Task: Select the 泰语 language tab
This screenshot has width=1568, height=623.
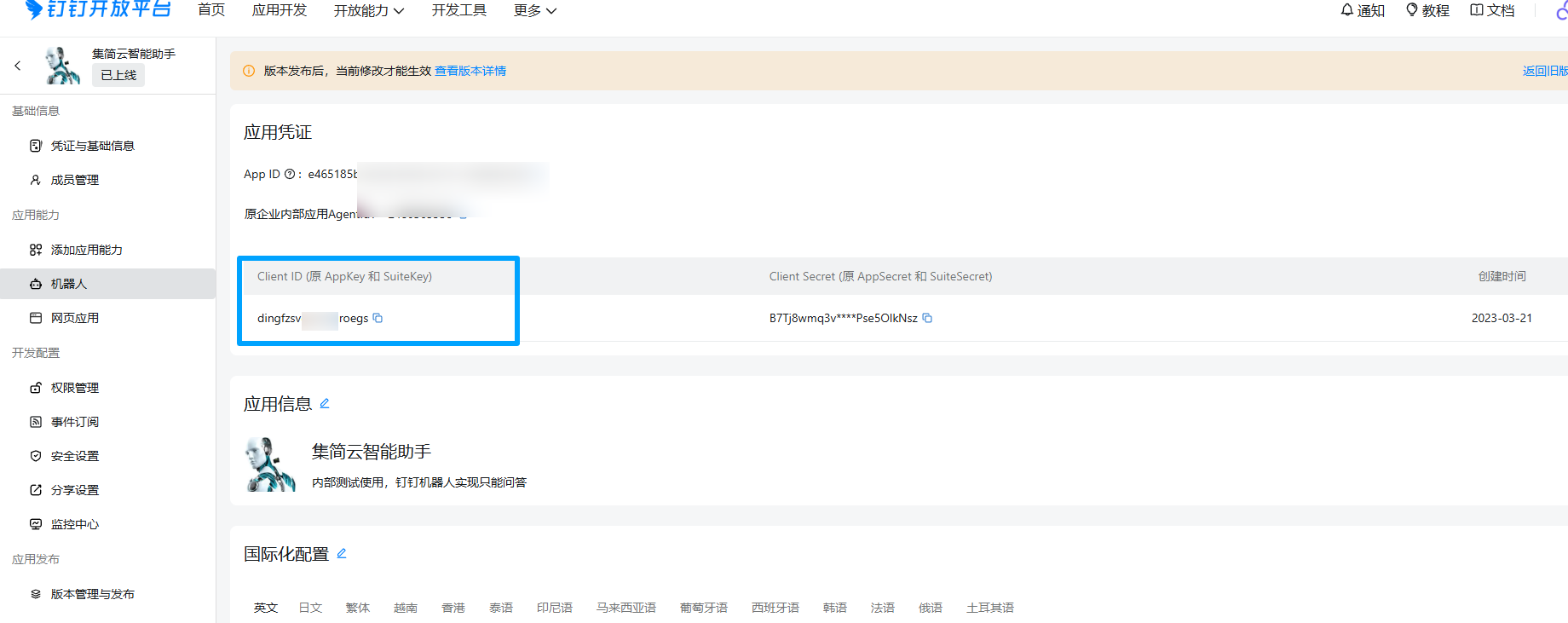Action: coord(501,608)
